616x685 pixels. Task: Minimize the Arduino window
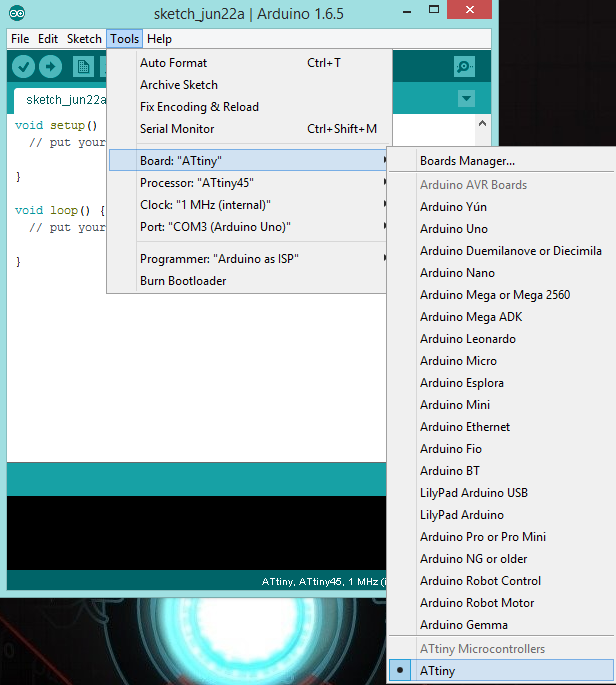[407, 10]
